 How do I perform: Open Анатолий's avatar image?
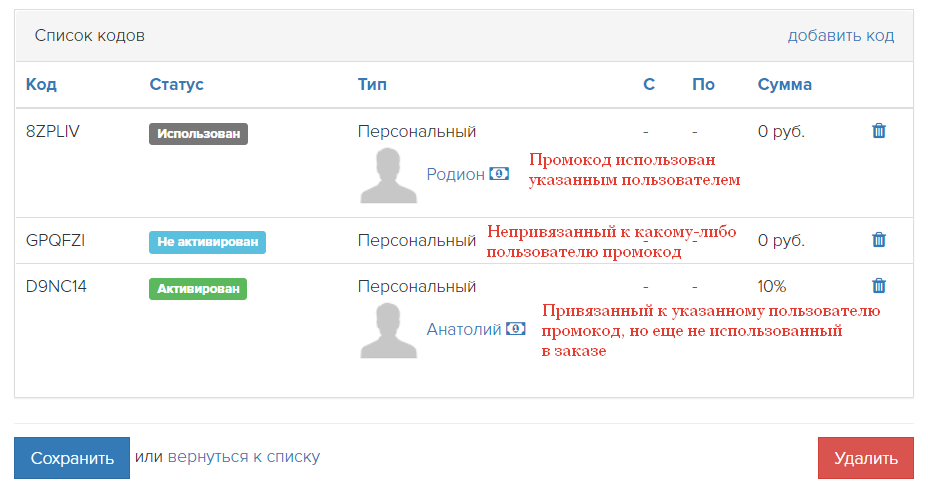[388, 331]
